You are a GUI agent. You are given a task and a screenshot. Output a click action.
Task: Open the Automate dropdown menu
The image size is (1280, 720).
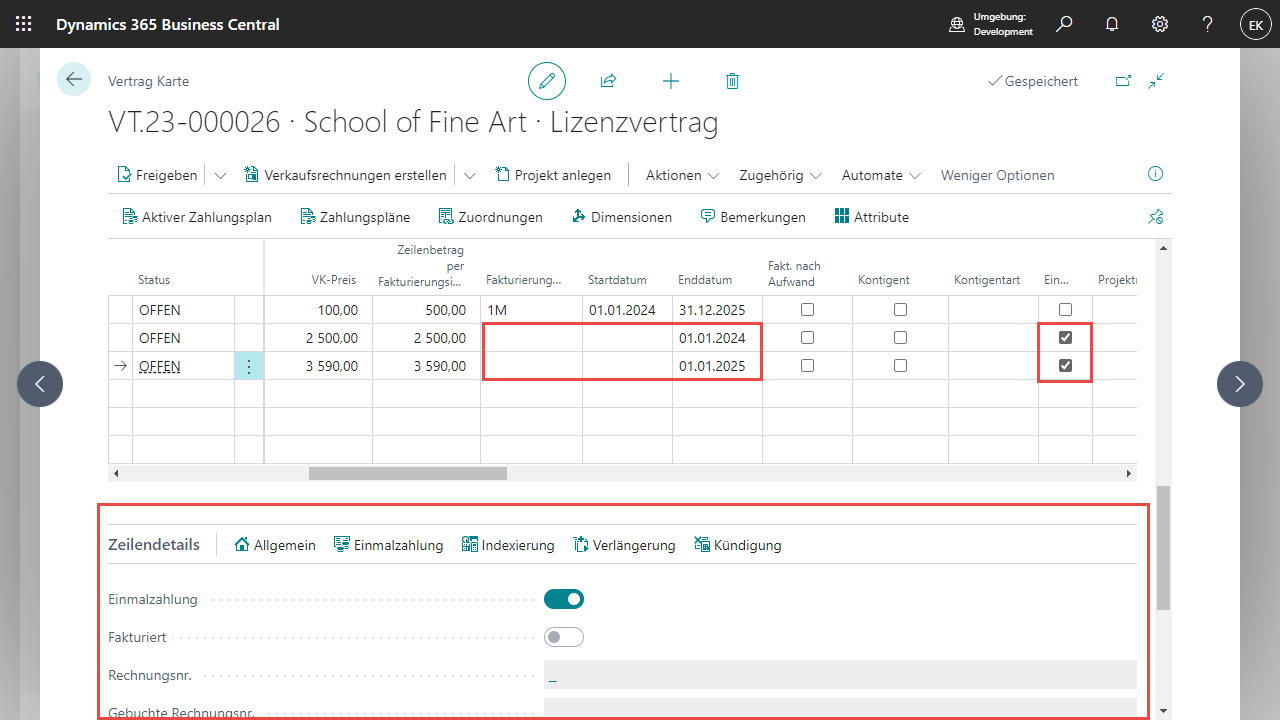880,175
